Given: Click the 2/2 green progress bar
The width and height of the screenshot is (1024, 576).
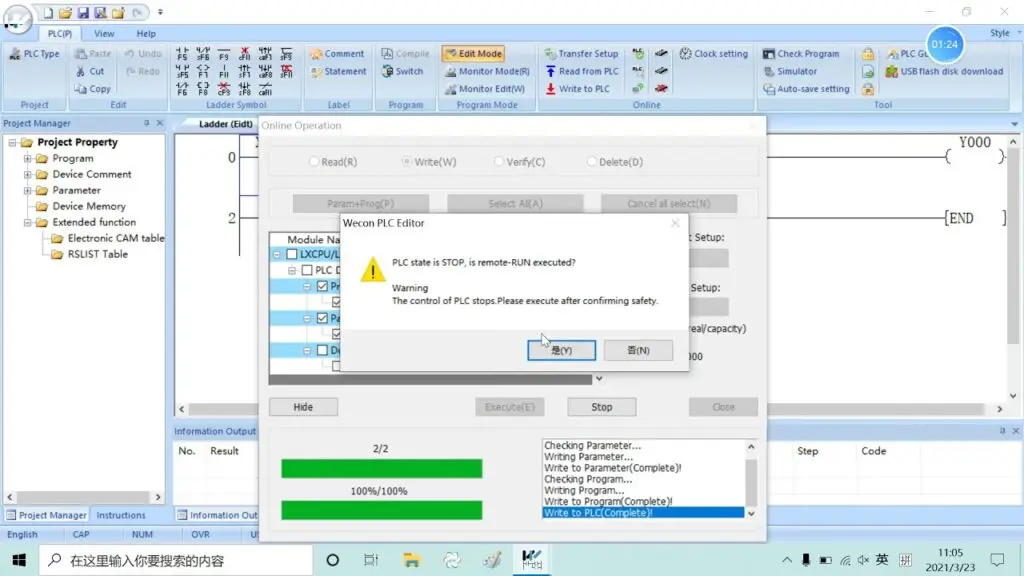Looking at the screenshot, I should pyautogui.click(x=381, y=468).
